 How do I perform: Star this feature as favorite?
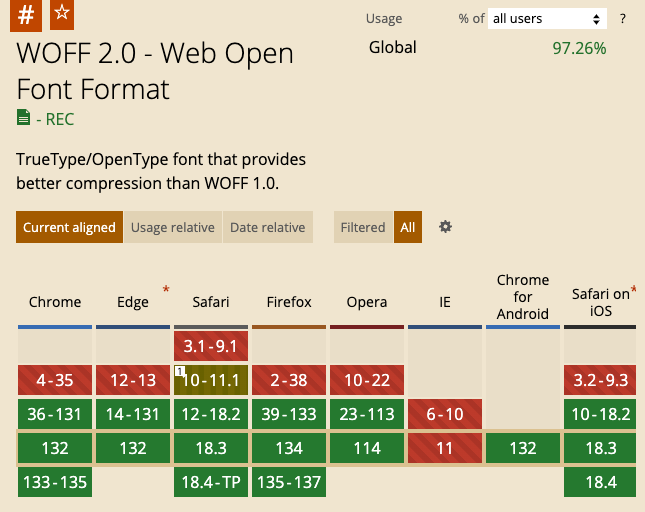pyautogui.click(x=62, y=14)
